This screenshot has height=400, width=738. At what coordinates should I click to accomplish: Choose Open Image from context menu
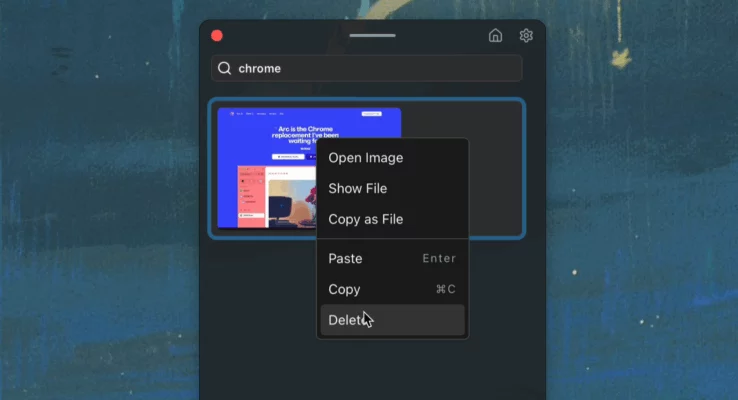click(393, 158)
